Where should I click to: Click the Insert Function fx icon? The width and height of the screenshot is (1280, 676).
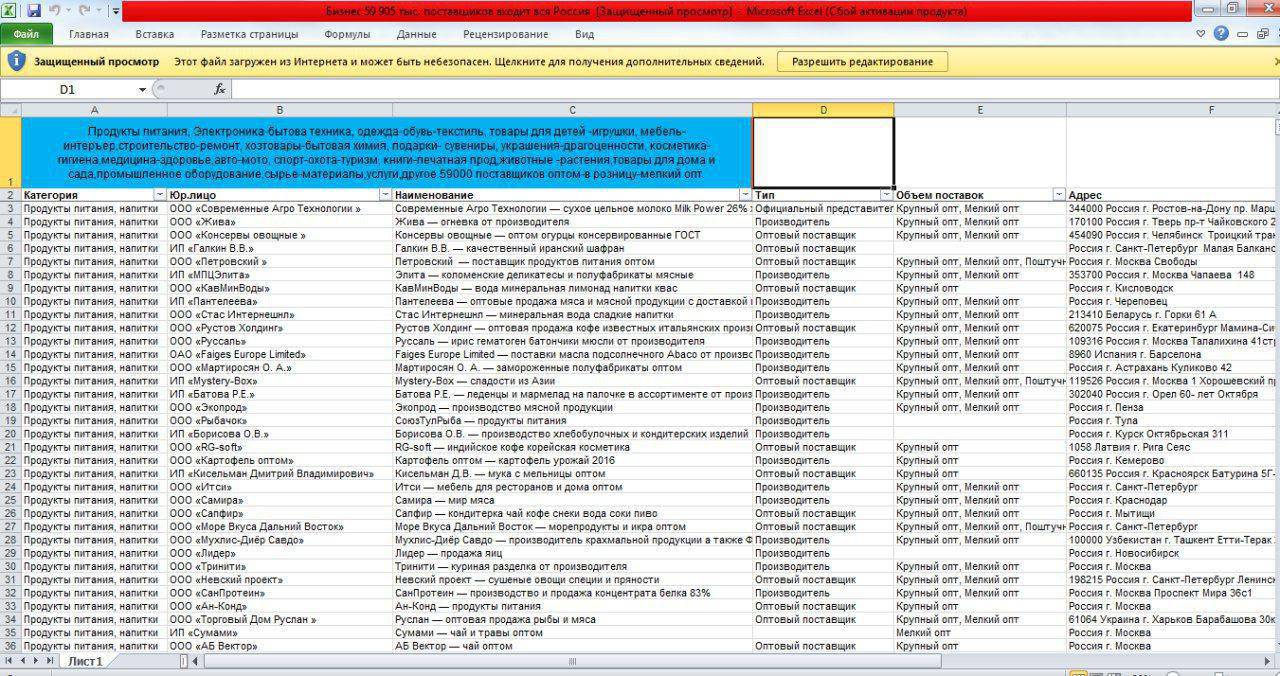click(x=220, y=90)
